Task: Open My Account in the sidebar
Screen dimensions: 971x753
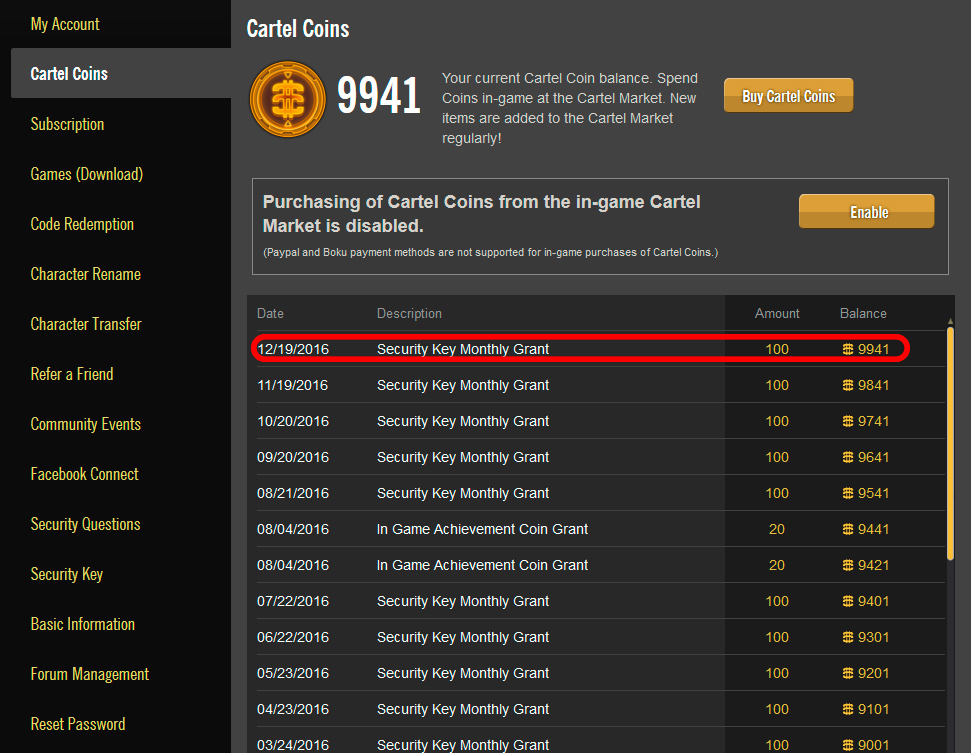Action: [x=65, y=24]
